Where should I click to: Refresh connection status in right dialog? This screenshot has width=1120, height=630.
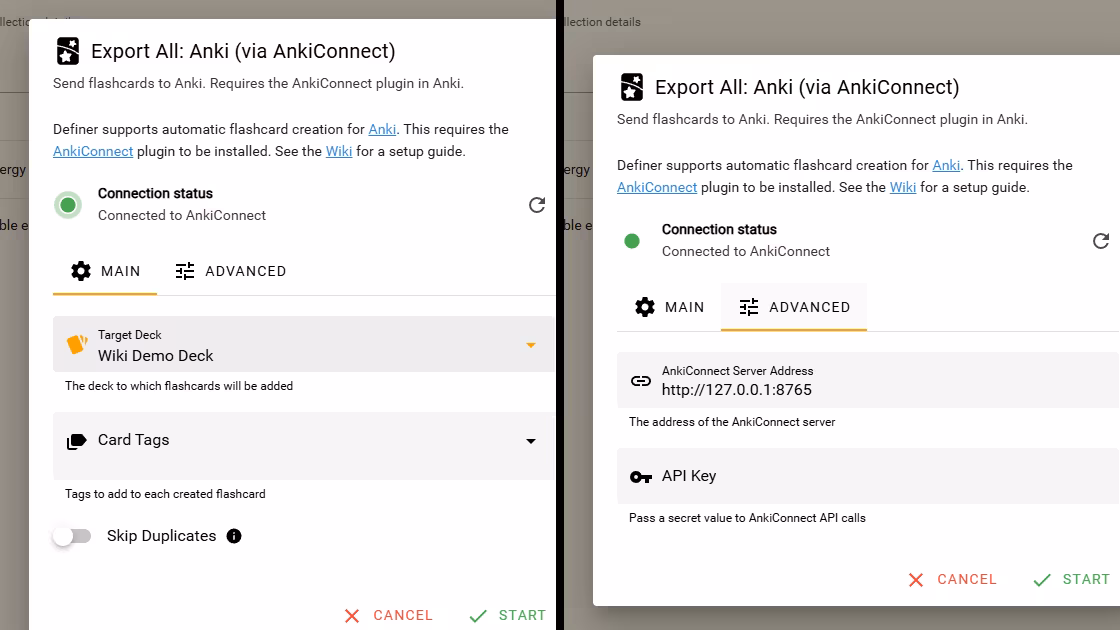[1101, 241]
